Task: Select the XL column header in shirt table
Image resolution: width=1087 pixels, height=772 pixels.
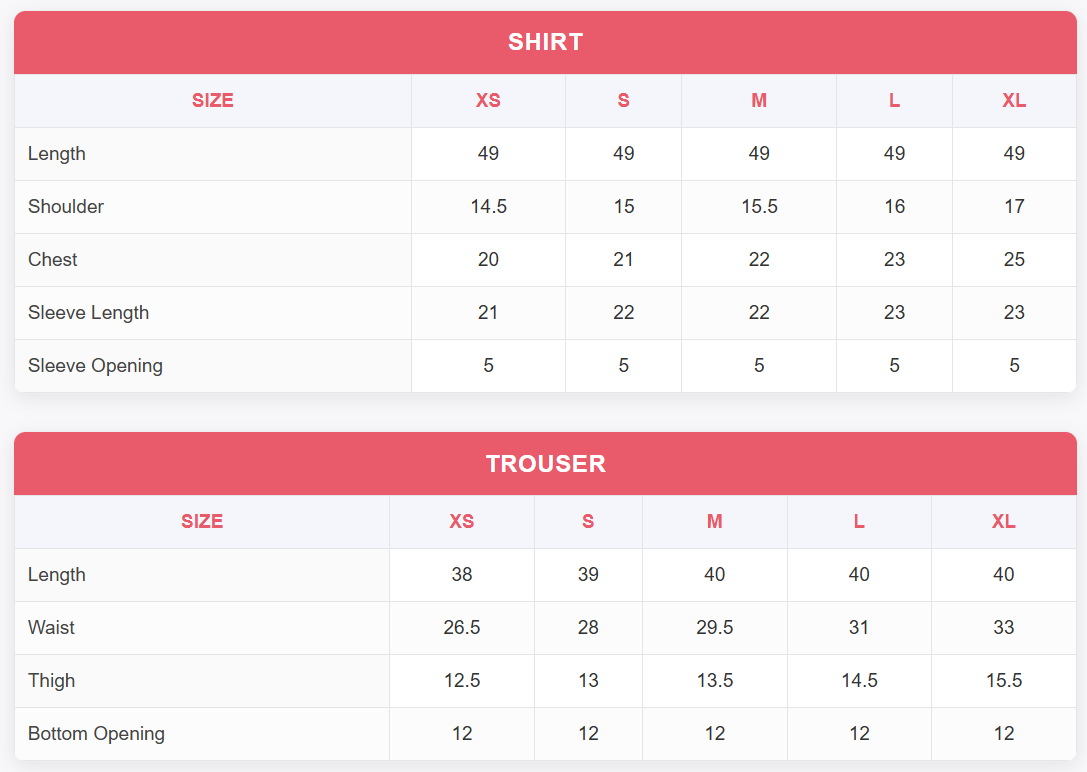Action: click(1014, 101)
